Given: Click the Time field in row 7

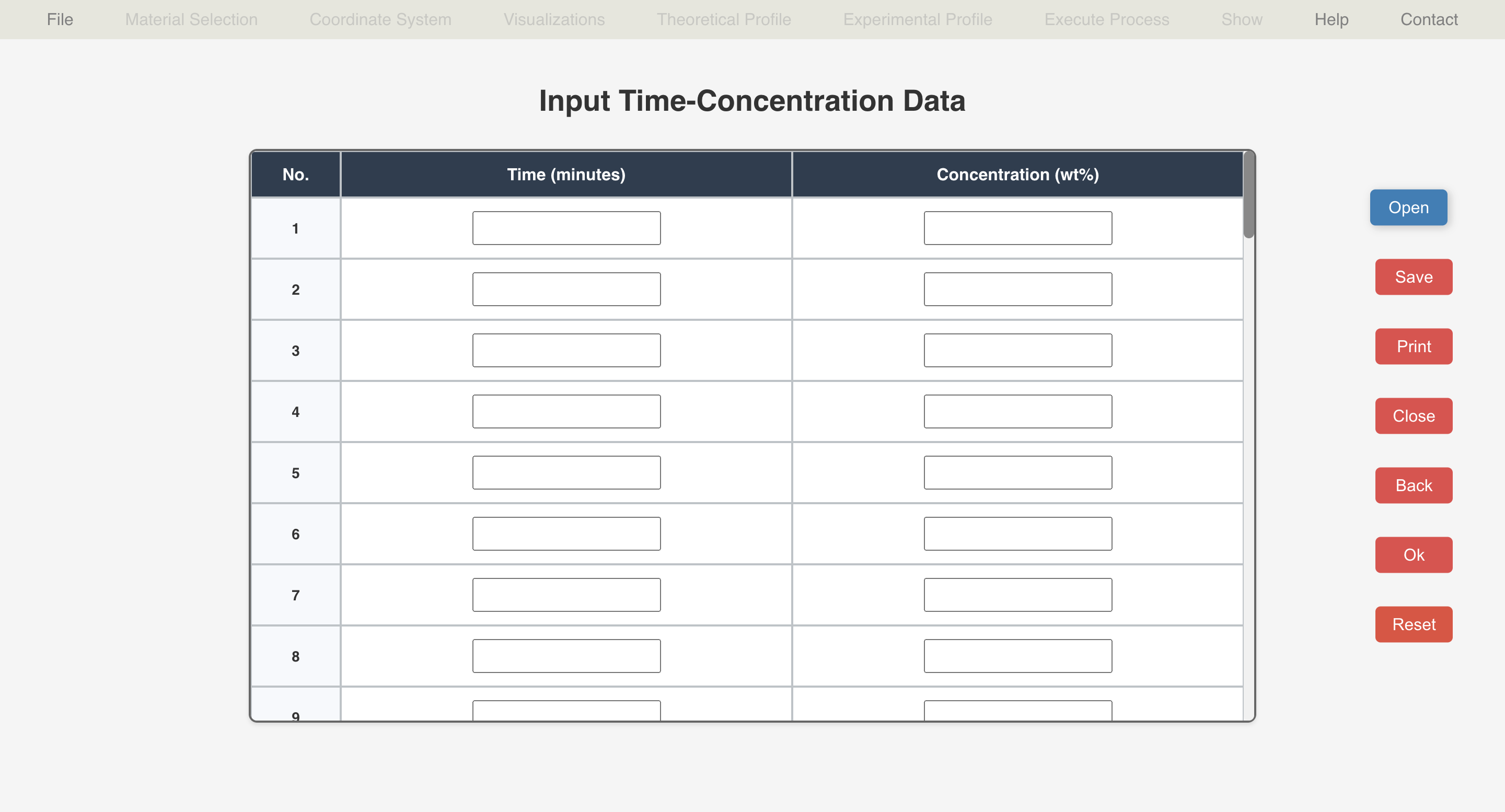Looking at the screenshot, I should pyautogui.click(x=566, y=595).
